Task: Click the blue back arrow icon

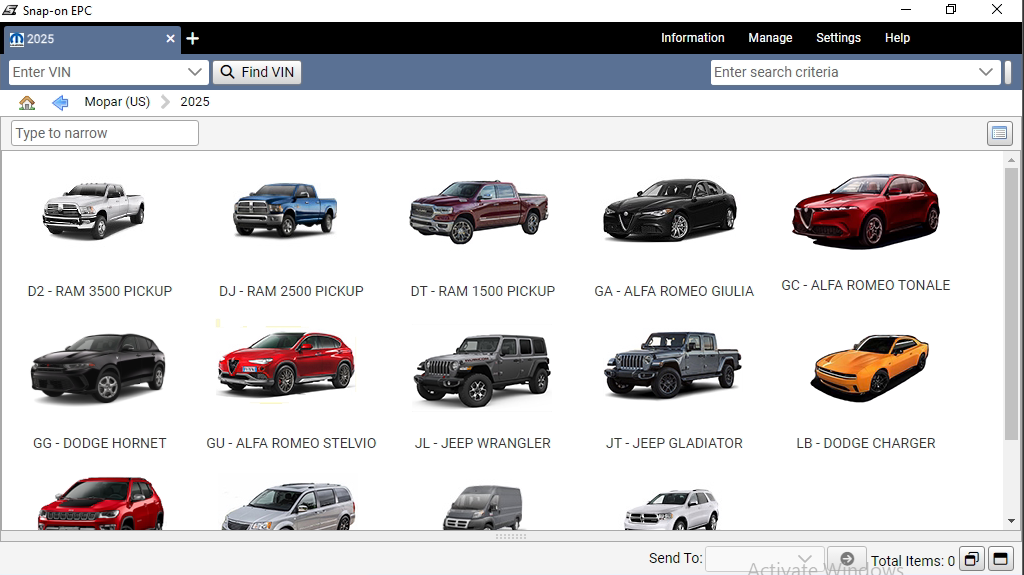Action: [x=60, y=103]
